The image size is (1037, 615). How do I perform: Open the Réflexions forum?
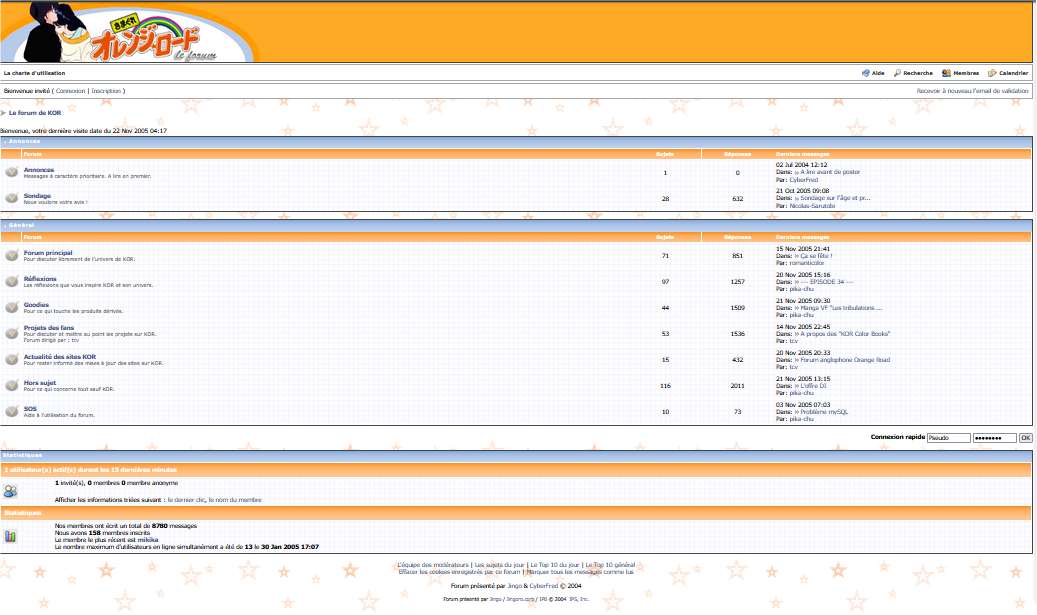(x=40, y=279)
